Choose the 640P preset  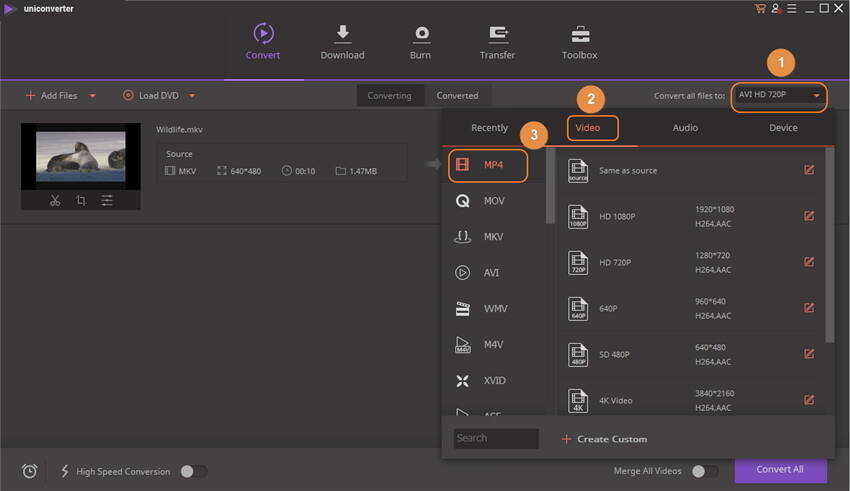tap(690, 308)
